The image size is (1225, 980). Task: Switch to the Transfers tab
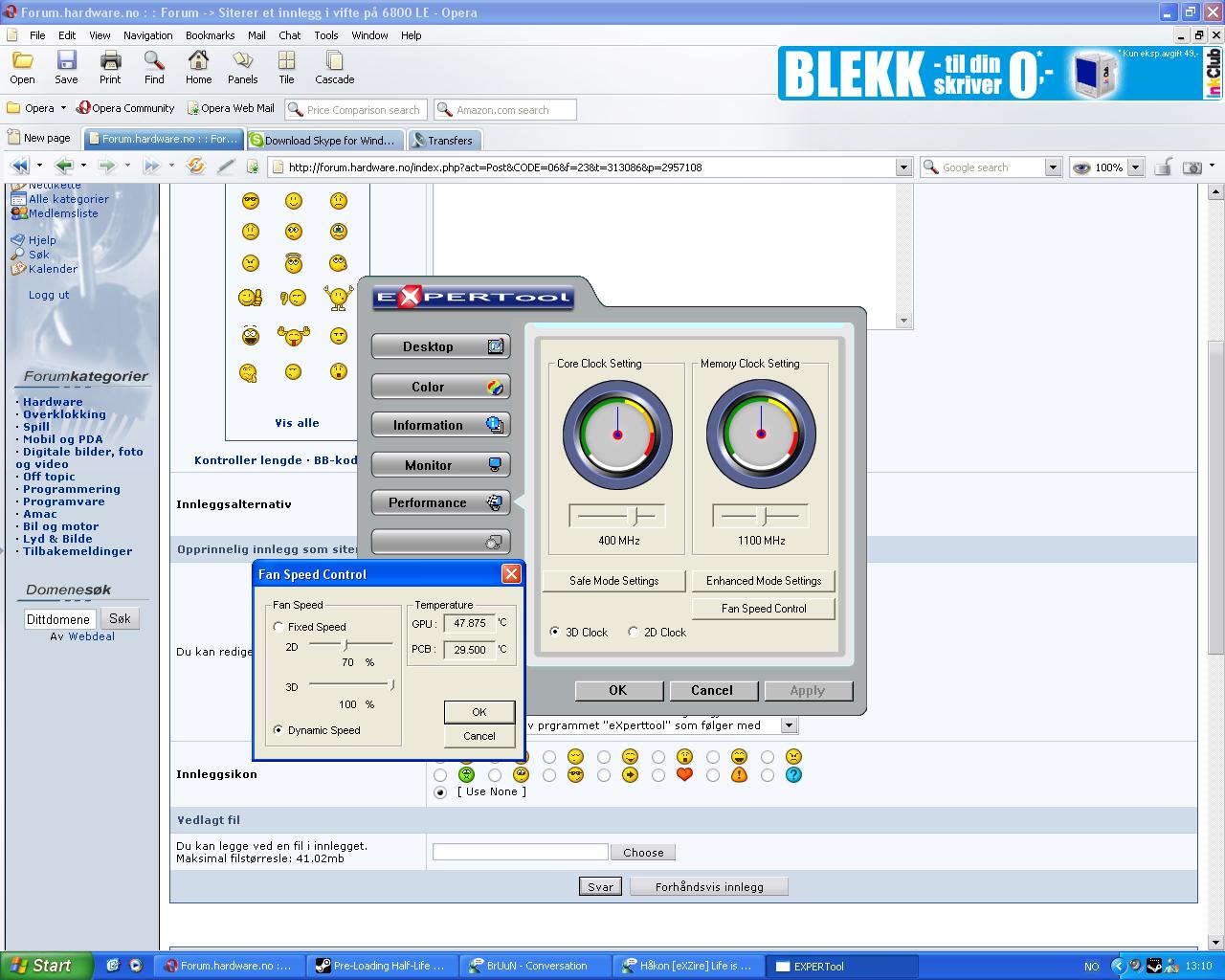pos(443,140)
